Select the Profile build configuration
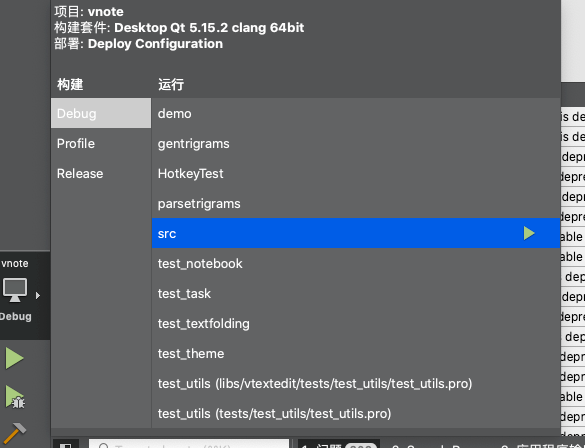The height and width of the screenshot is (448, 586). (x=101, y=143)
